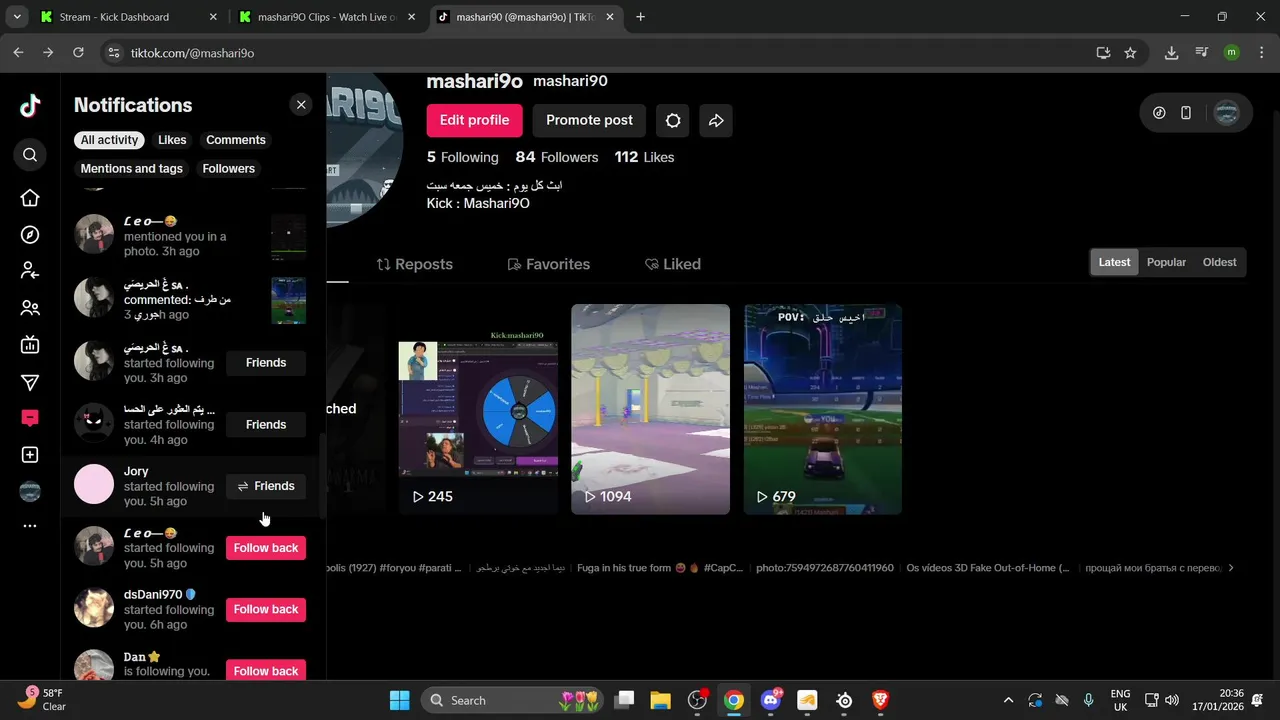Click the Activity inbox icon

coord(30,418)
